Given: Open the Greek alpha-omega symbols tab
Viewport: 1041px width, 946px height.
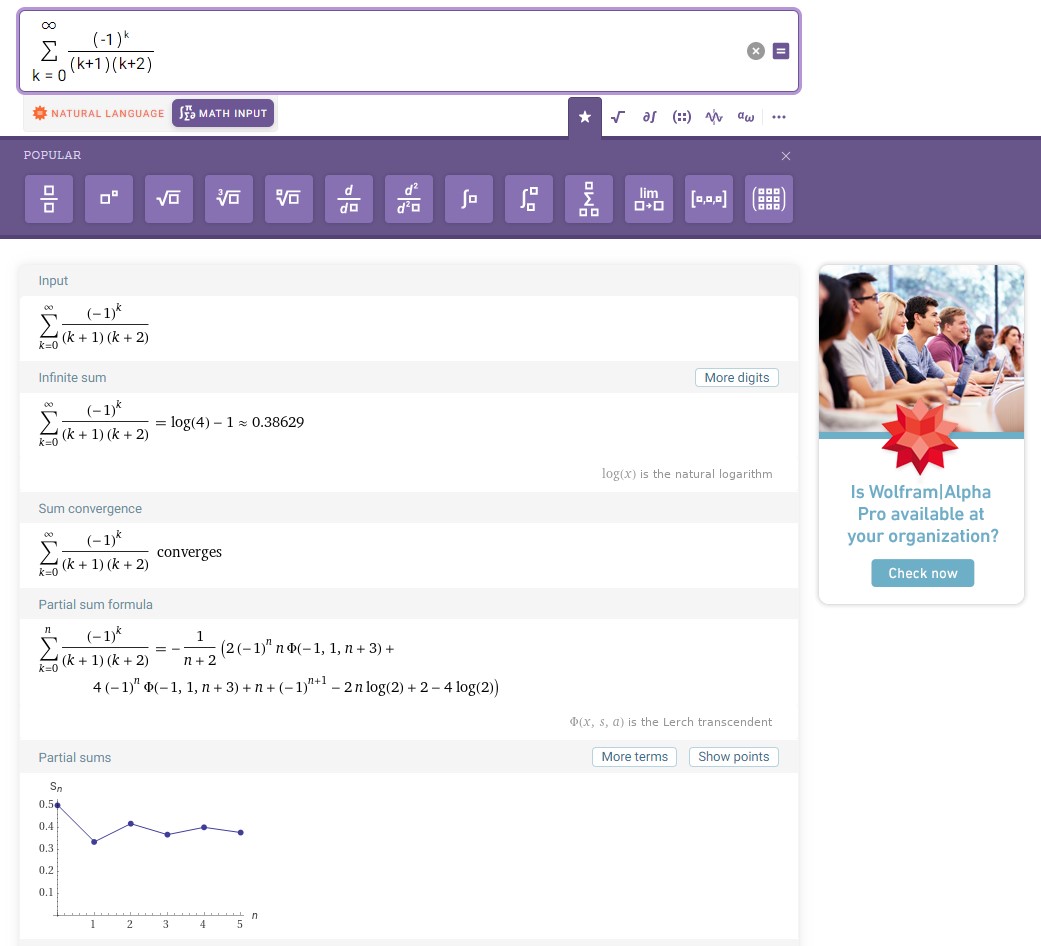Looking at the screenshot, I should point(746,117).
